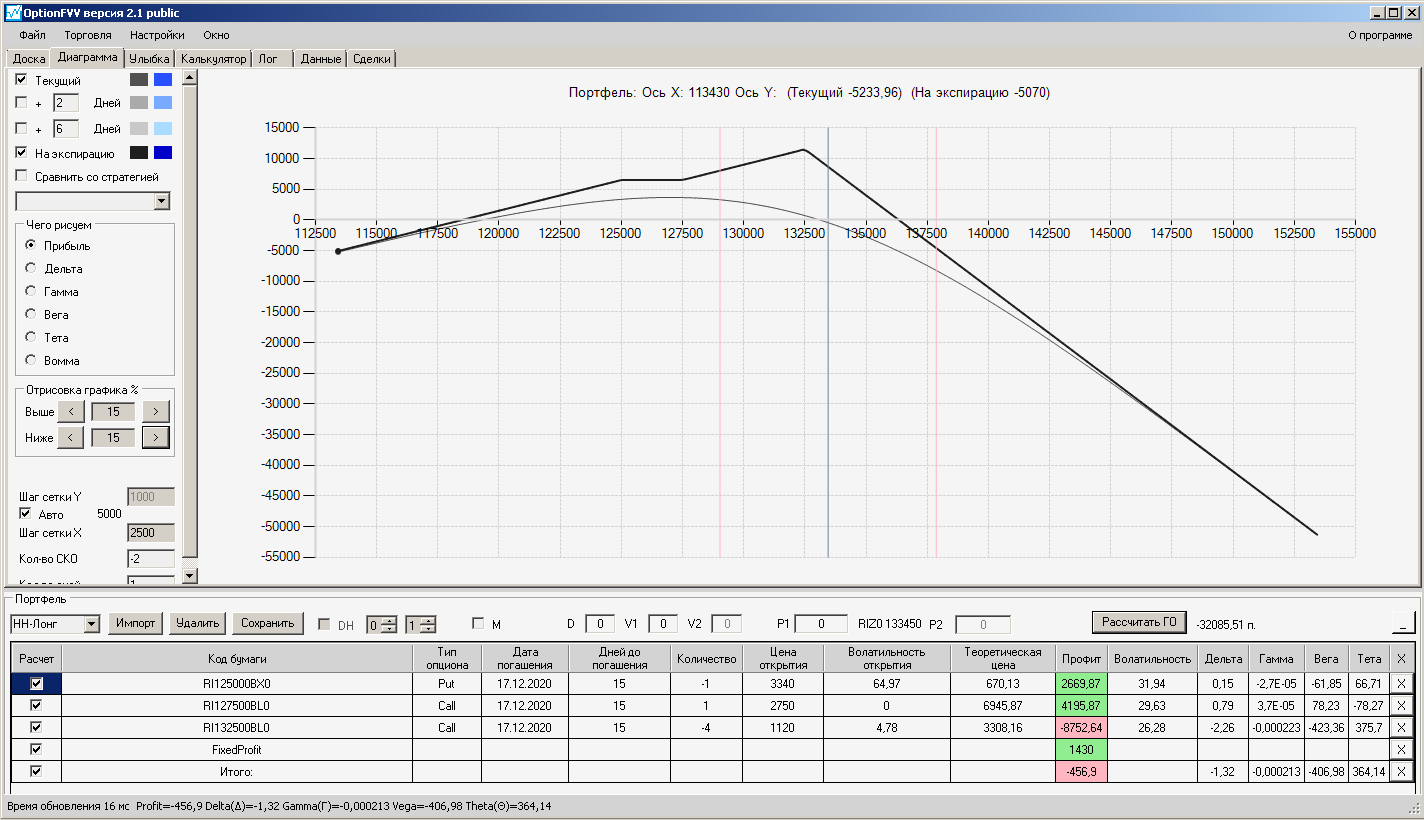This screenshot has height=820, width=1424.
Task: Enable the +2 Дней curve checkbox
Action: point(22,103)
